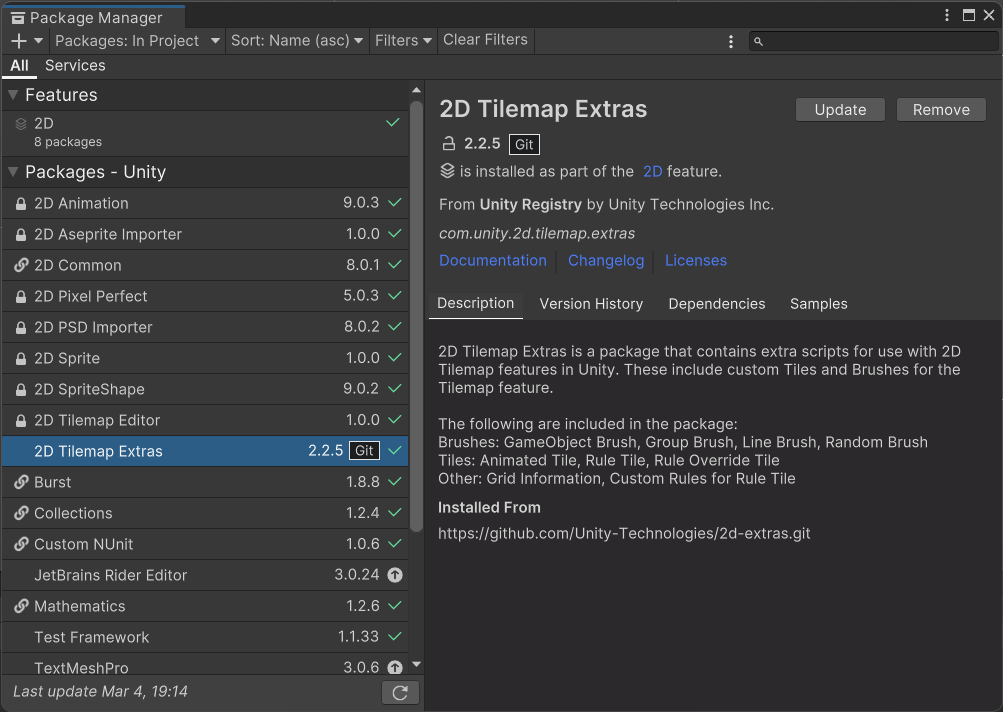Switch to the Samples tab
The width and height of the screenshot is (1003, 712).
(818, 304)
